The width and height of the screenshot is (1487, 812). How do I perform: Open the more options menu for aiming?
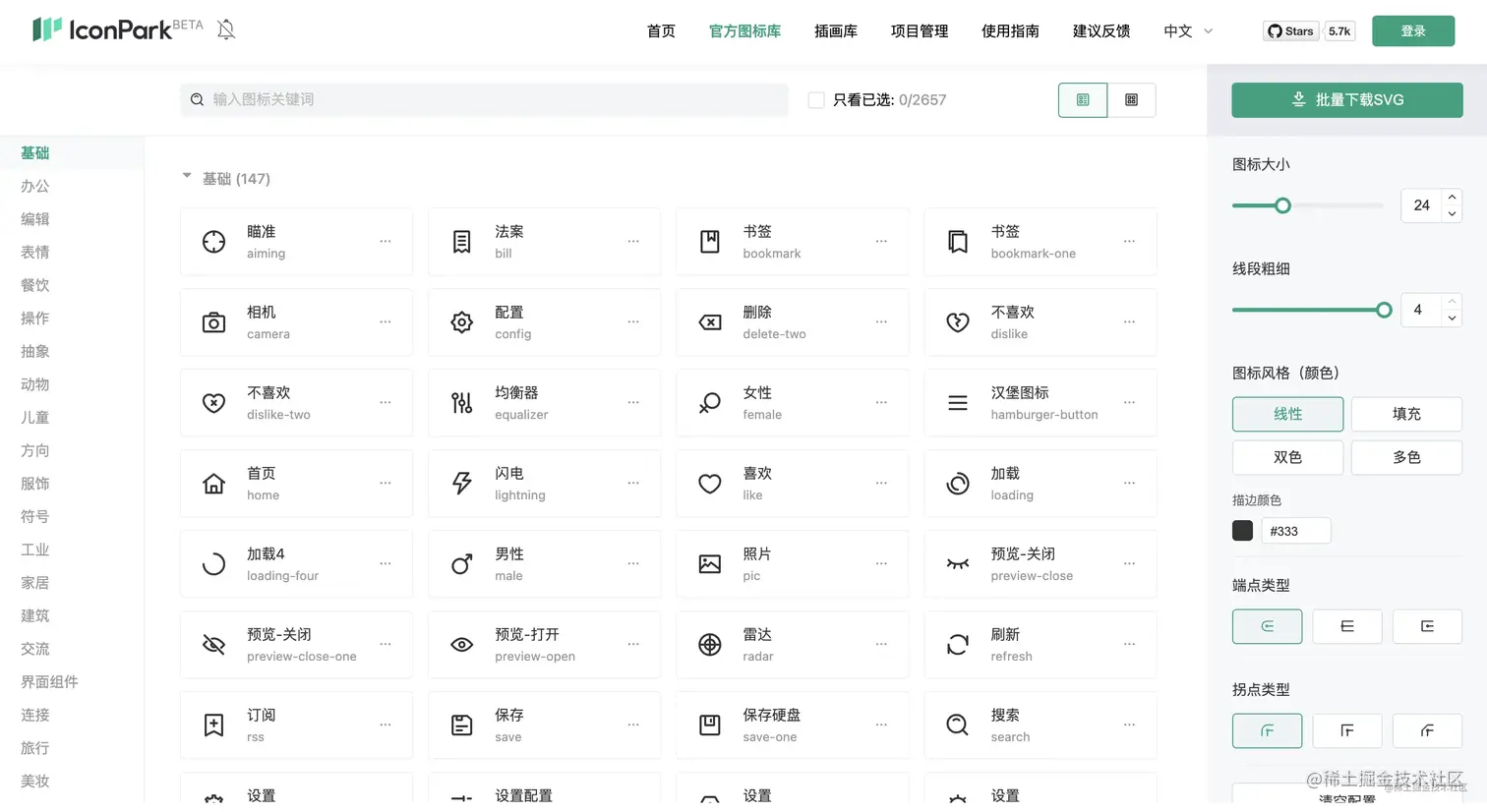tap(386, 241)
